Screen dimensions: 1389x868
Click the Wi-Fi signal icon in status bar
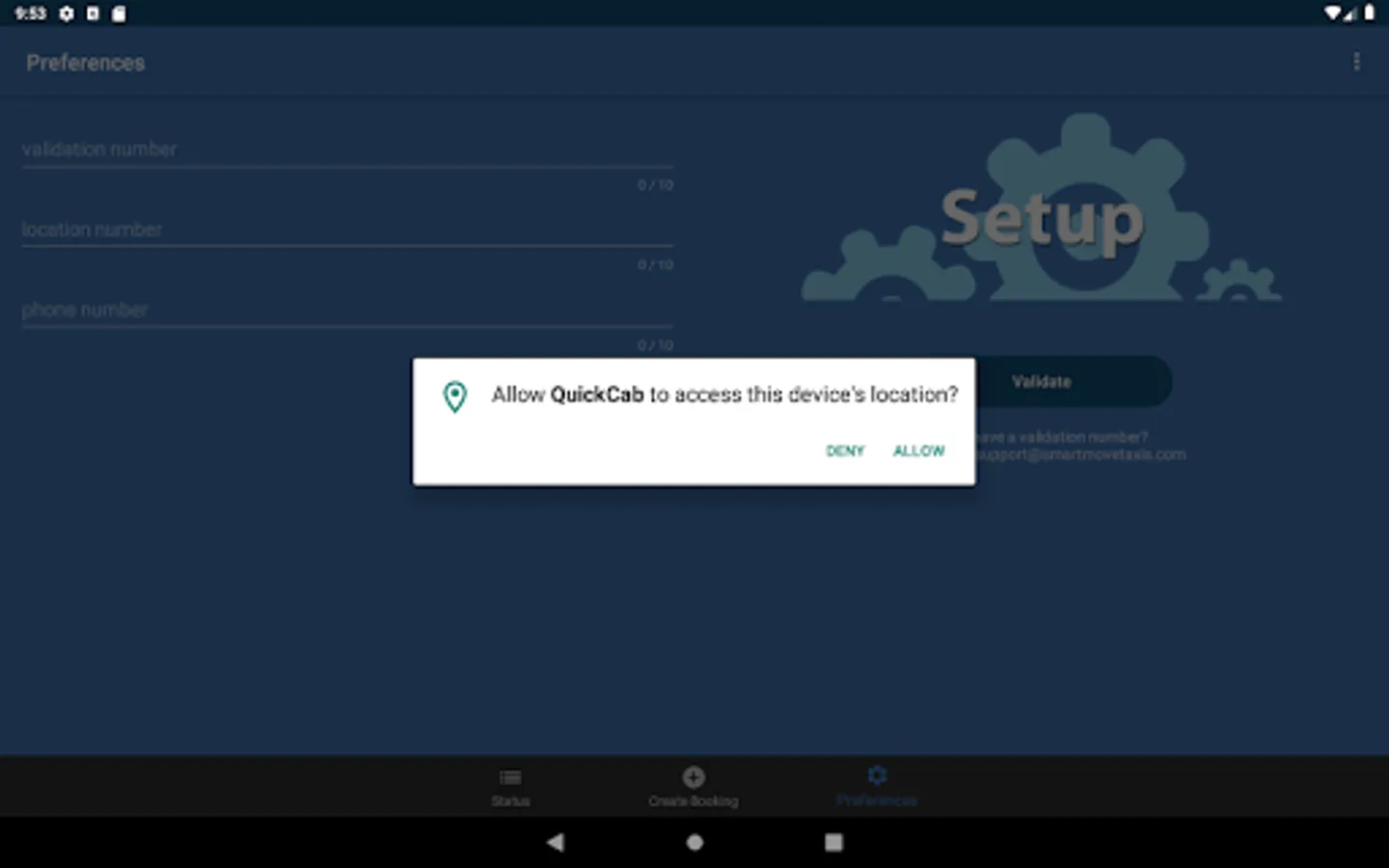click(x=1333, y=14)
